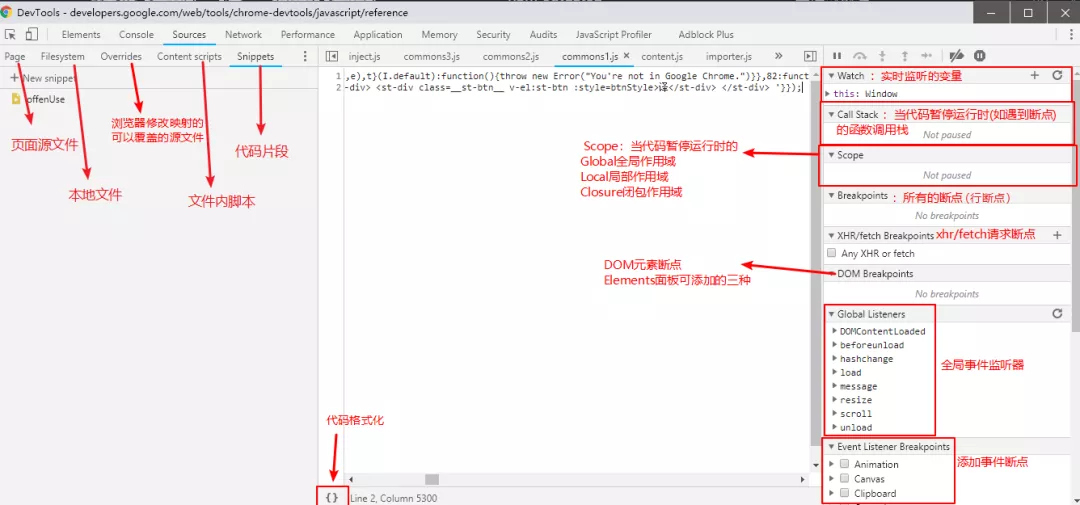Add a watch expression plus icon

1034,75
